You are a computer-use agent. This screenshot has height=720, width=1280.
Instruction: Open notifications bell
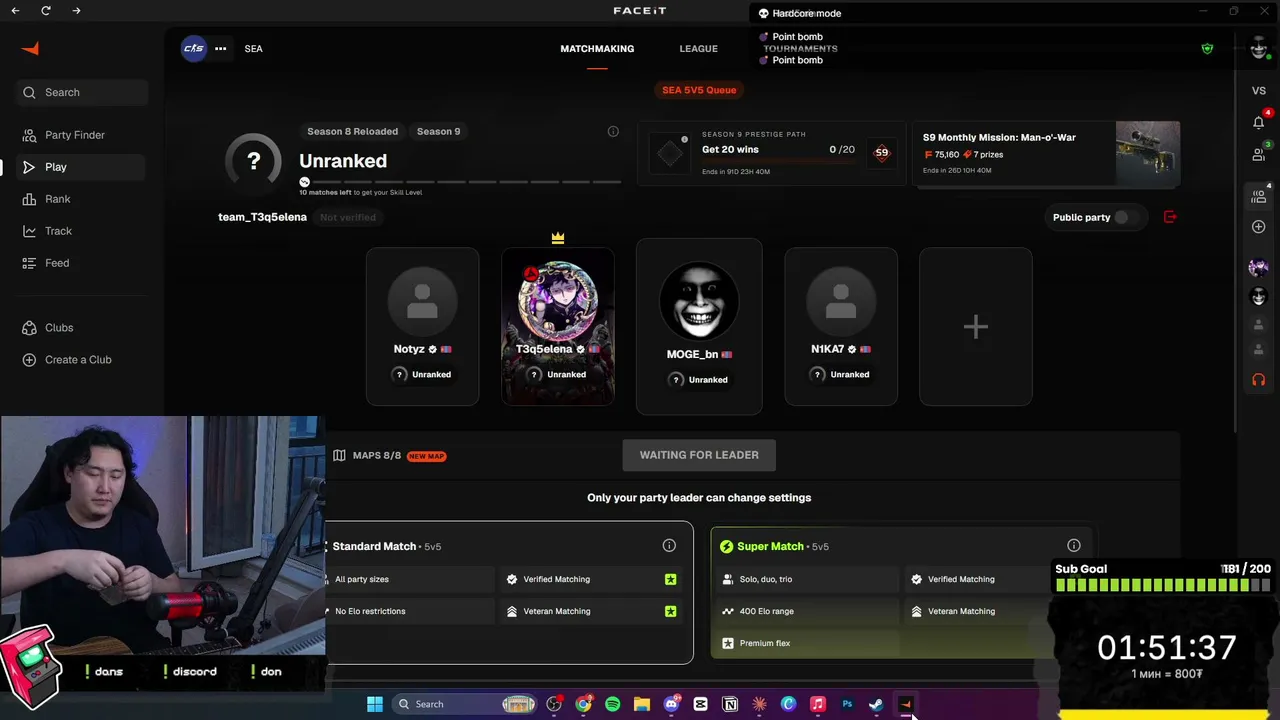click(x=1259, y=122)
